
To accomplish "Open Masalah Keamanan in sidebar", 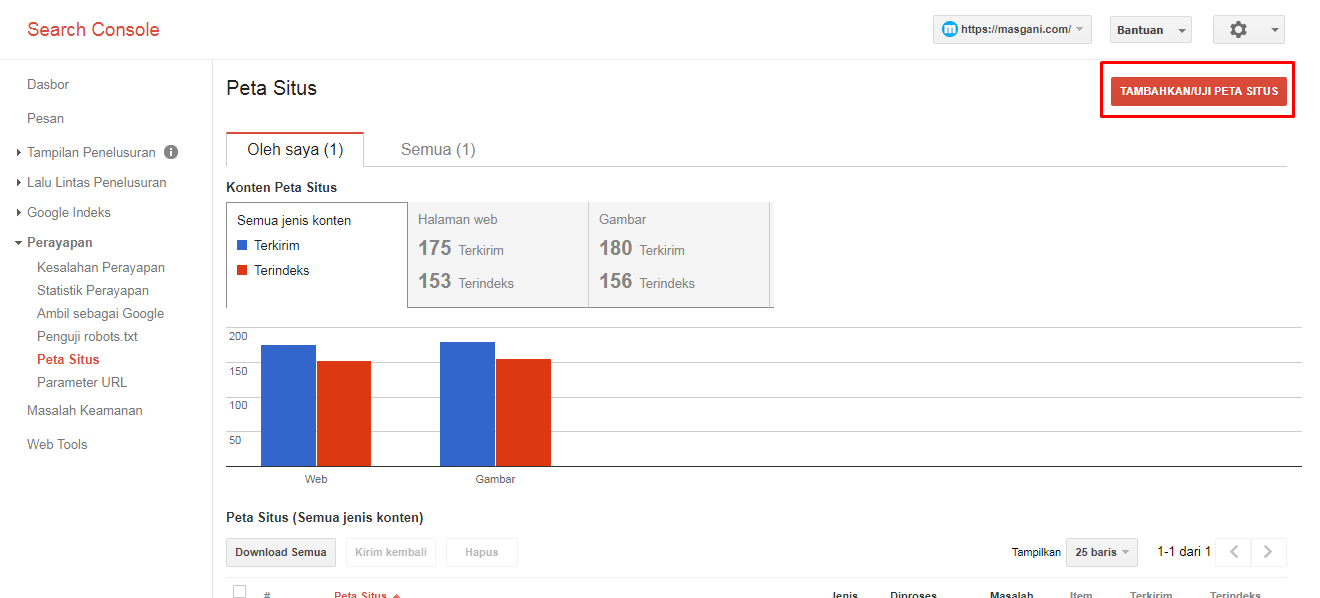I will (x=85, y=410).
